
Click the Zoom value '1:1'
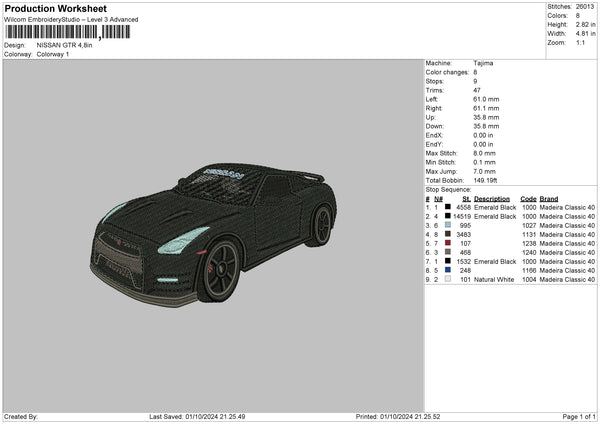coord(580,43)
